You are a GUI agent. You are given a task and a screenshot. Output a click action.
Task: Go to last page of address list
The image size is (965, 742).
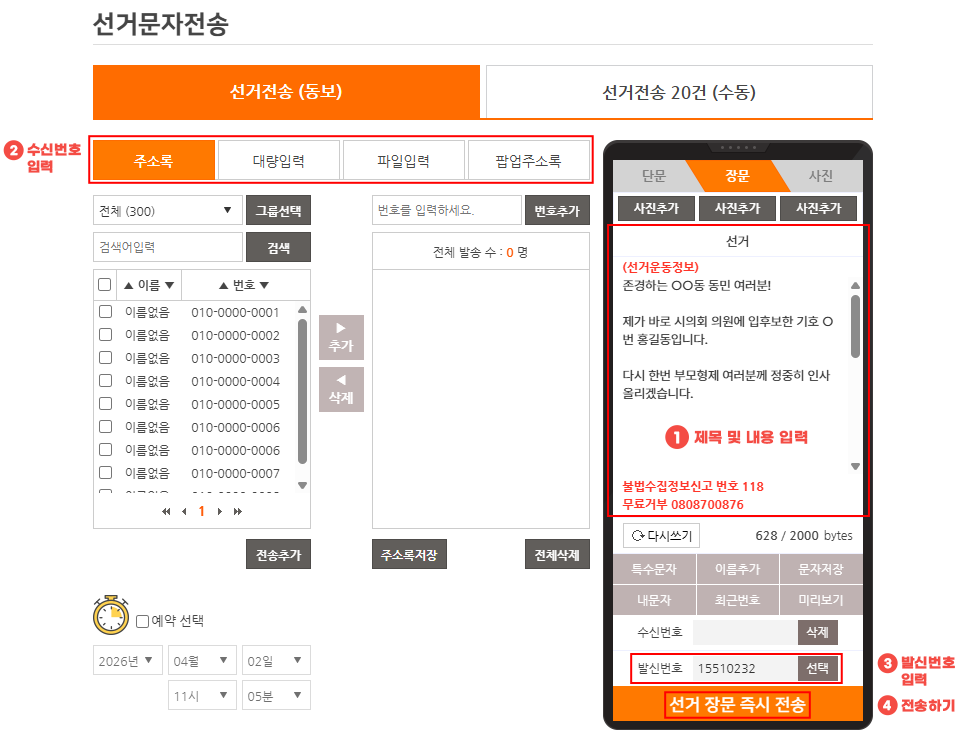click(238, 511)
